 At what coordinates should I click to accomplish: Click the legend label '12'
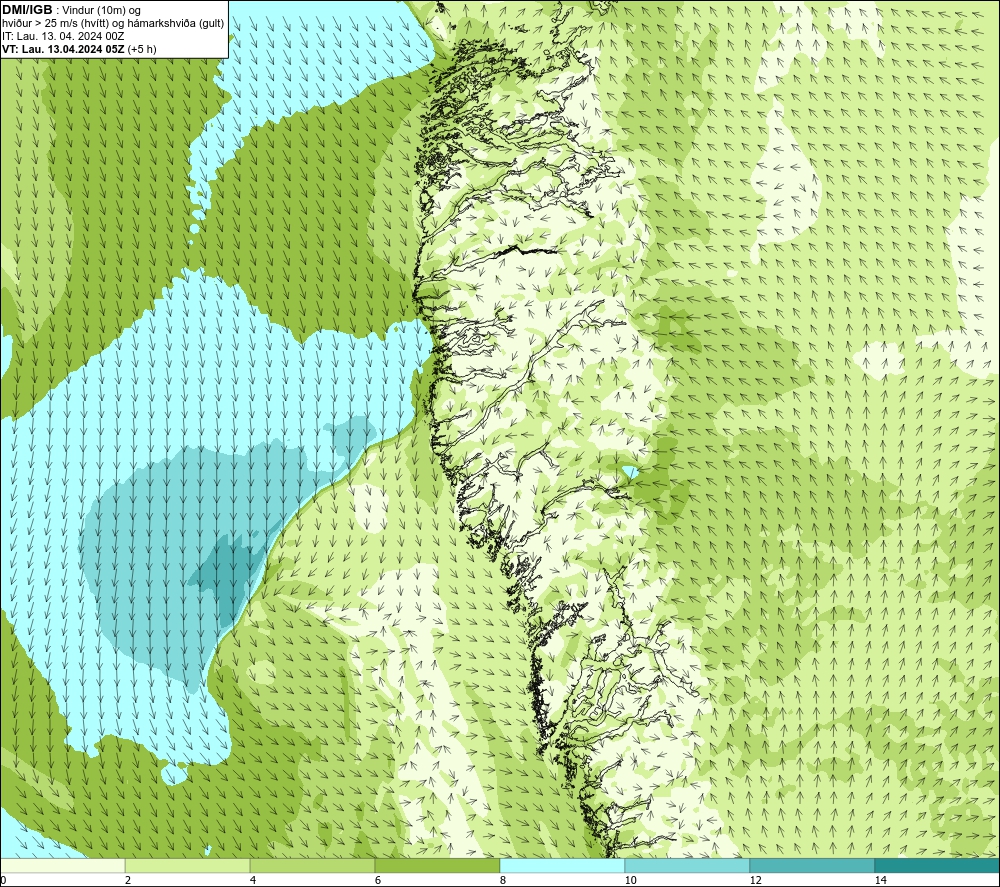tap(756, 880)
